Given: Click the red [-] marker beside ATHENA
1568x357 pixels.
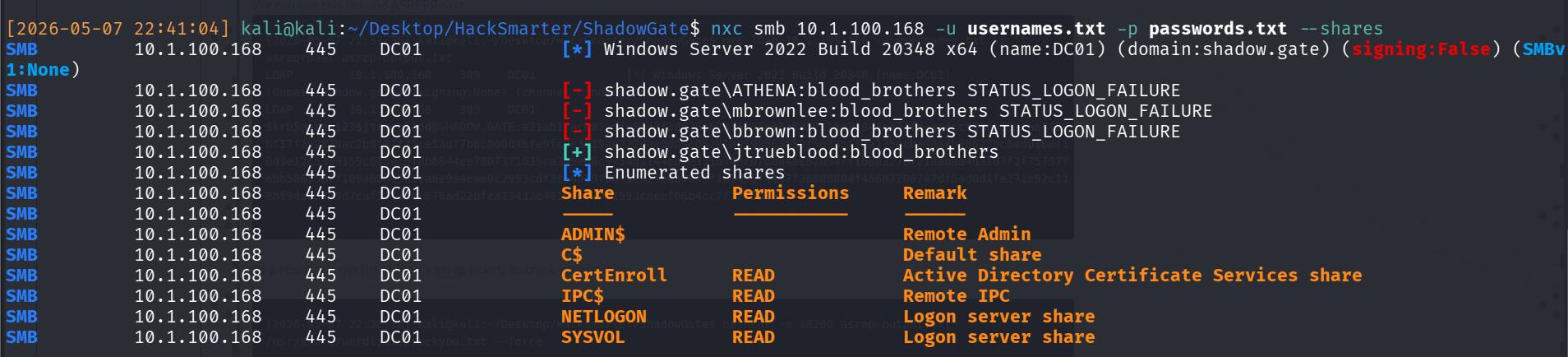Looking at the screenshot, I should click(577, 90).
